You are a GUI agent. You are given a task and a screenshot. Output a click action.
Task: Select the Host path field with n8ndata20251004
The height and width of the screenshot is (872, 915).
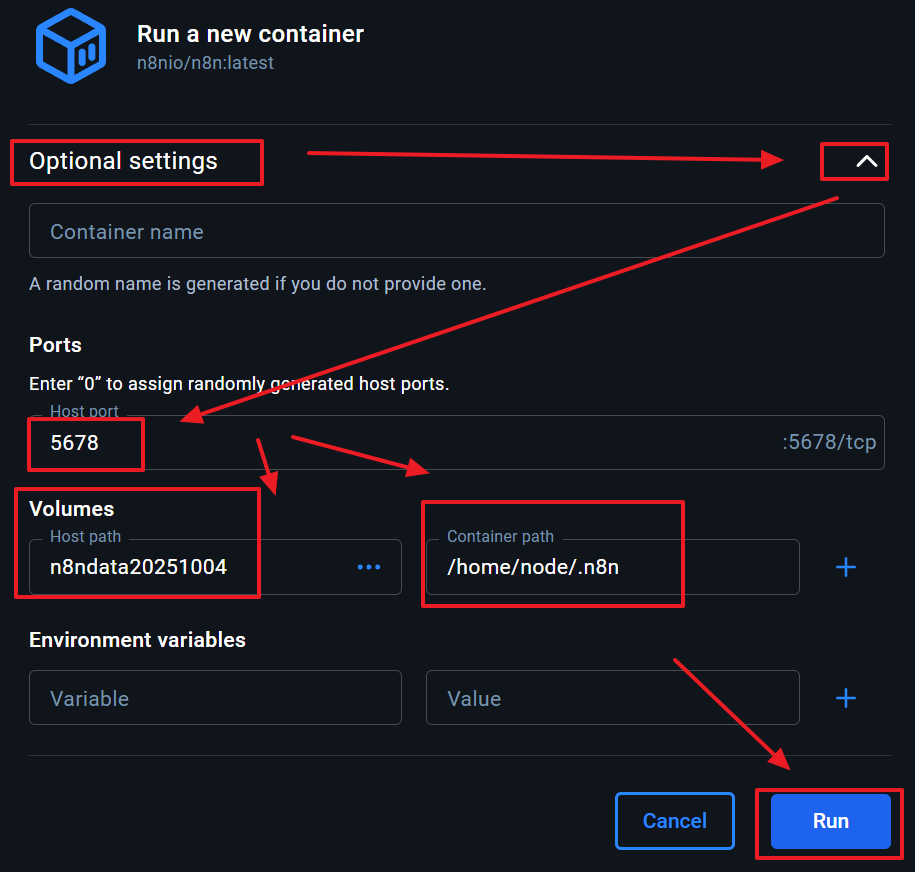[190, 567]
